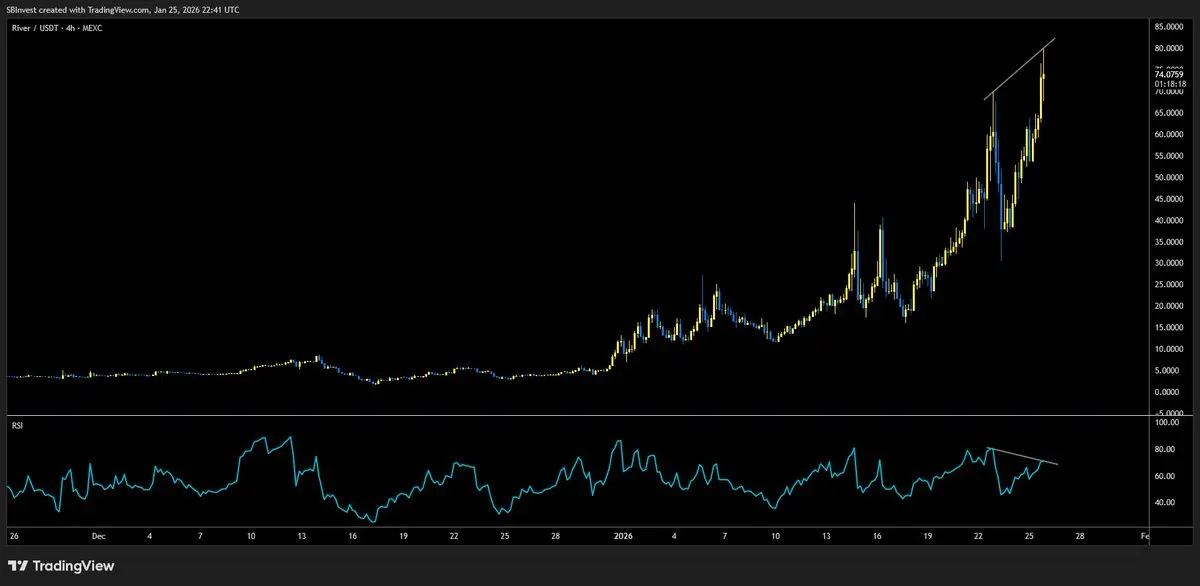Click the 60.0000 price axis label

[1169, 134]
